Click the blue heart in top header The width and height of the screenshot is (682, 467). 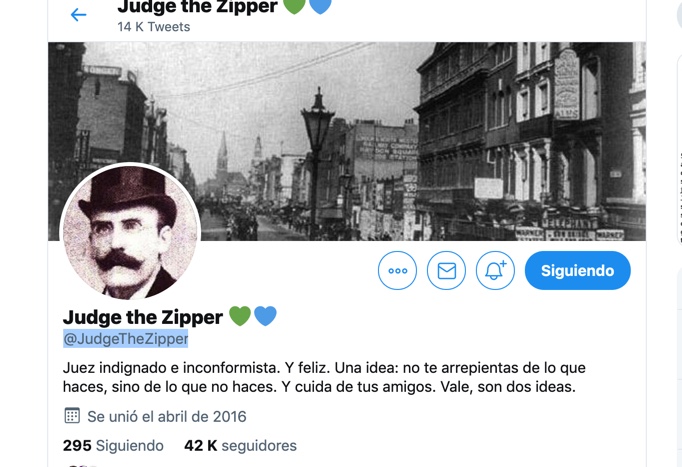click(x=321, y=6)
